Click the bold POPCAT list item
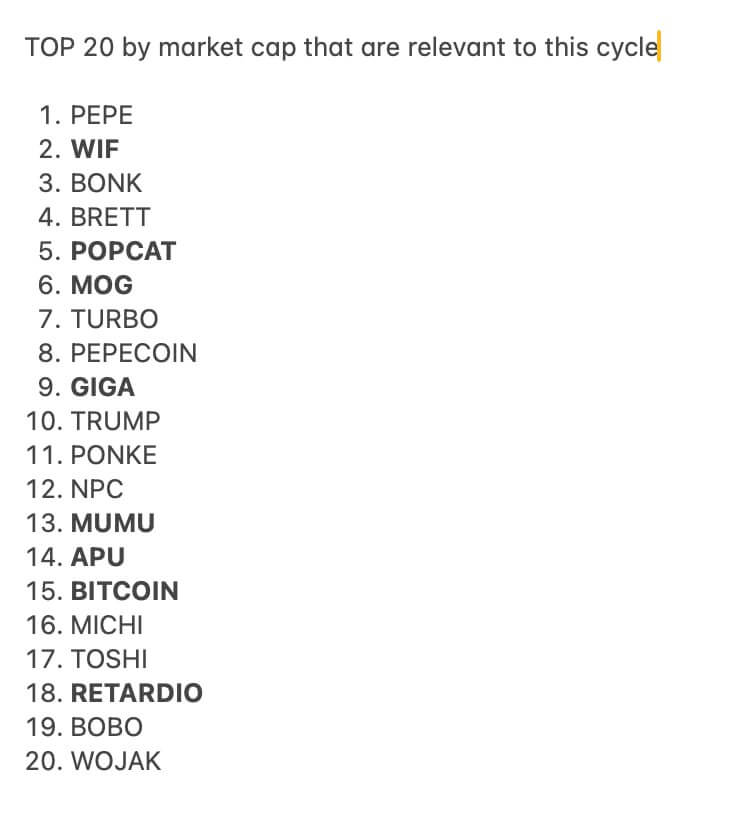The width and height of the screenshot is (752, 814). [x=123, y=251]
